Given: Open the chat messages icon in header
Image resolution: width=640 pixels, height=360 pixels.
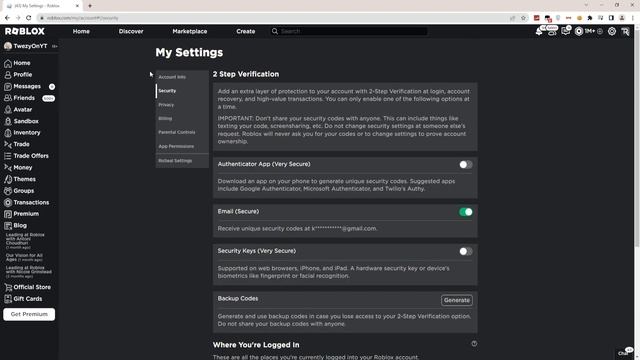Looking at the screenshot, I should pos(565,31).
